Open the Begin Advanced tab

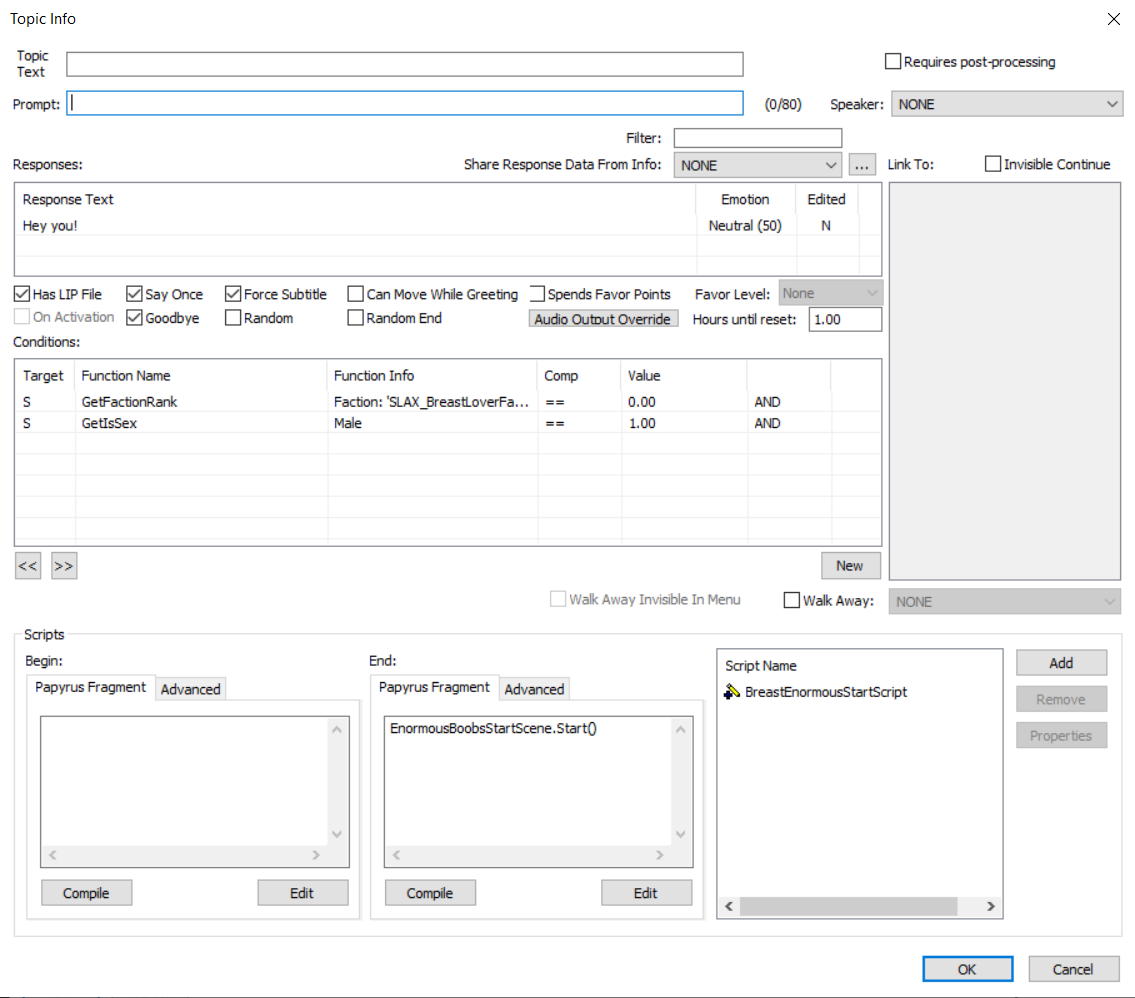(190, 689)
